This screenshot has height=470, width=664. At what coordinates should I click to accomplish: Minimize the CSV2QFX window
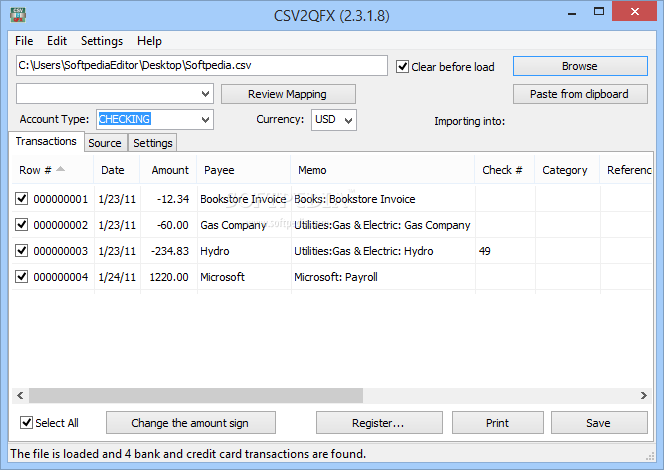pyautogui.click(x=572, y=13)
